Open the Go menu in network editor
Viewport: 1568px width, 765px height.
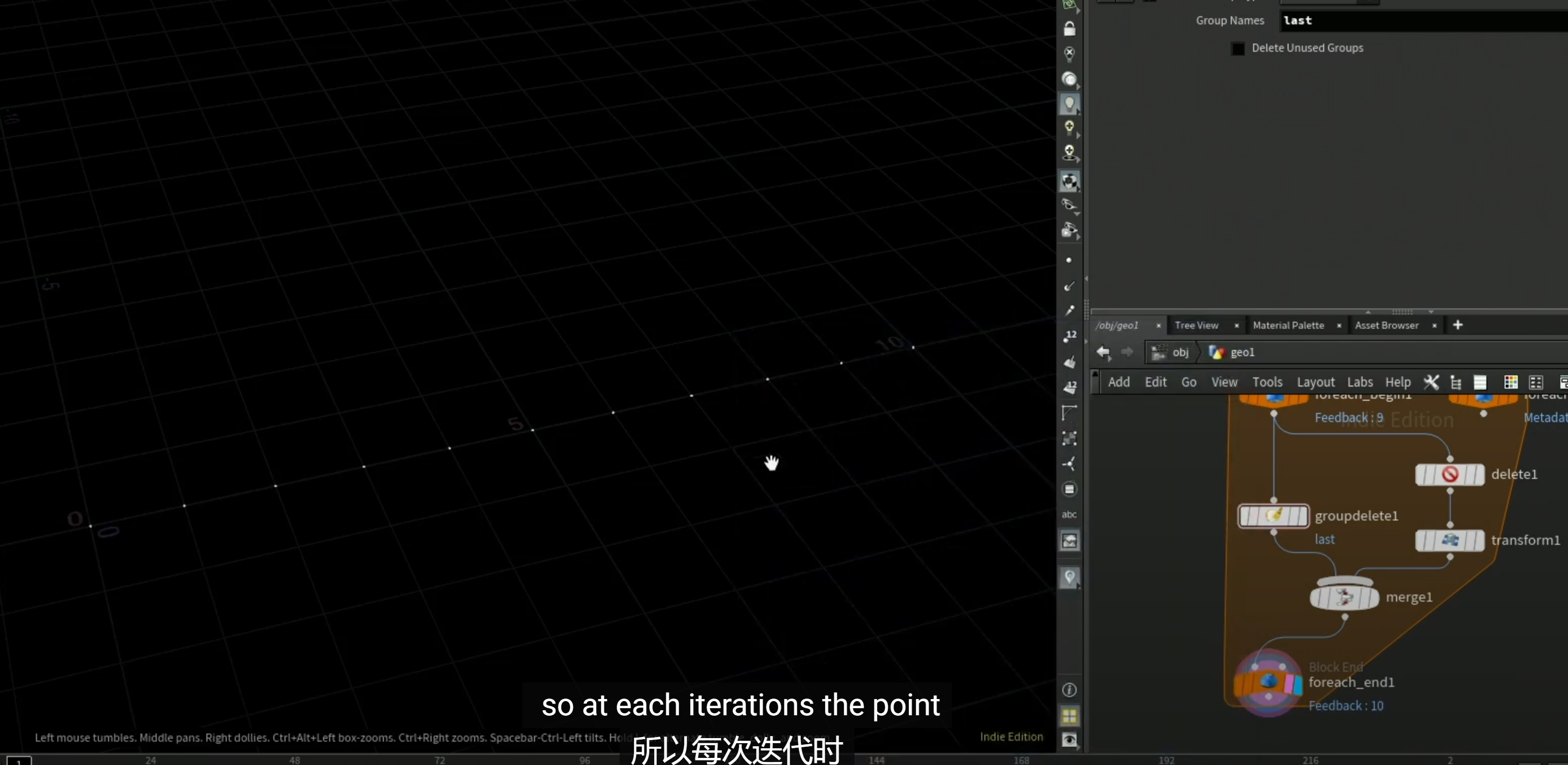(x=1189, y=382)
